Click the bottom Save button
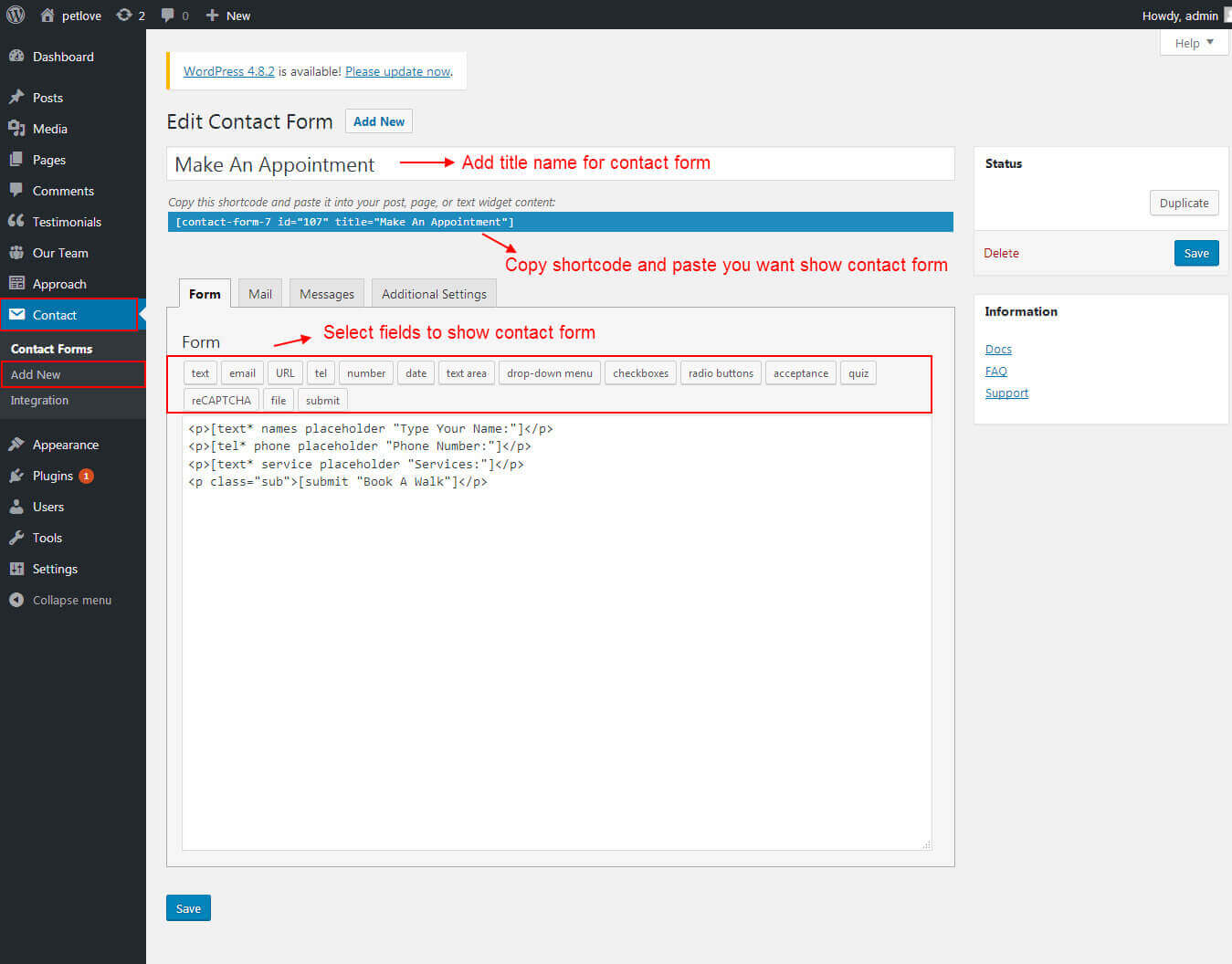1232x964 pixels. tap(188, 908)
